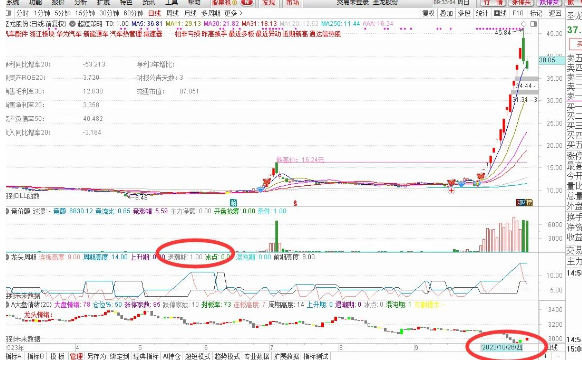
Task: Click the diamond icon above the price chart
Action: click(524, 24)
